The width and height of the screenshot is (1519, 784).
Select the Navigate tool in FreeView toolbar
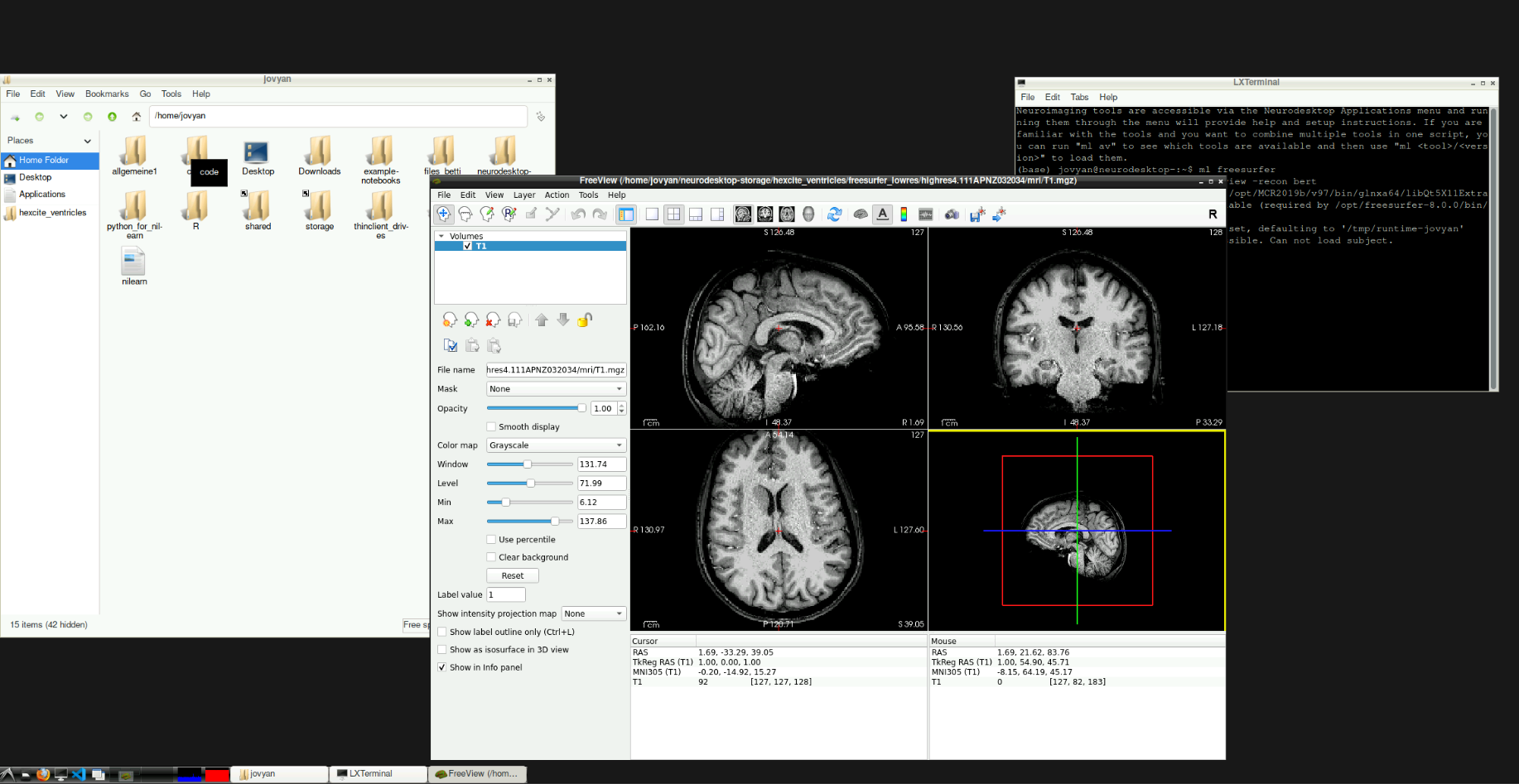[x=444, y=214]
